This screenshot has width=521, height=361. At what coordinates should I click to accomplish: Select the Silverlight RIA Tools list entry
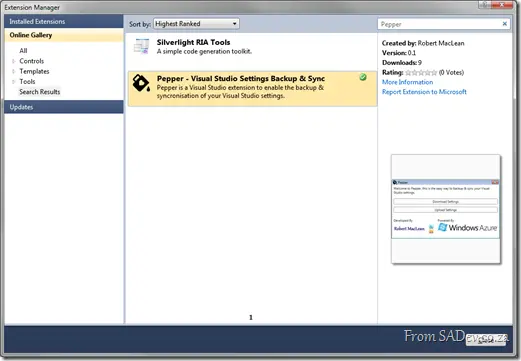click(x=252, y=51)
